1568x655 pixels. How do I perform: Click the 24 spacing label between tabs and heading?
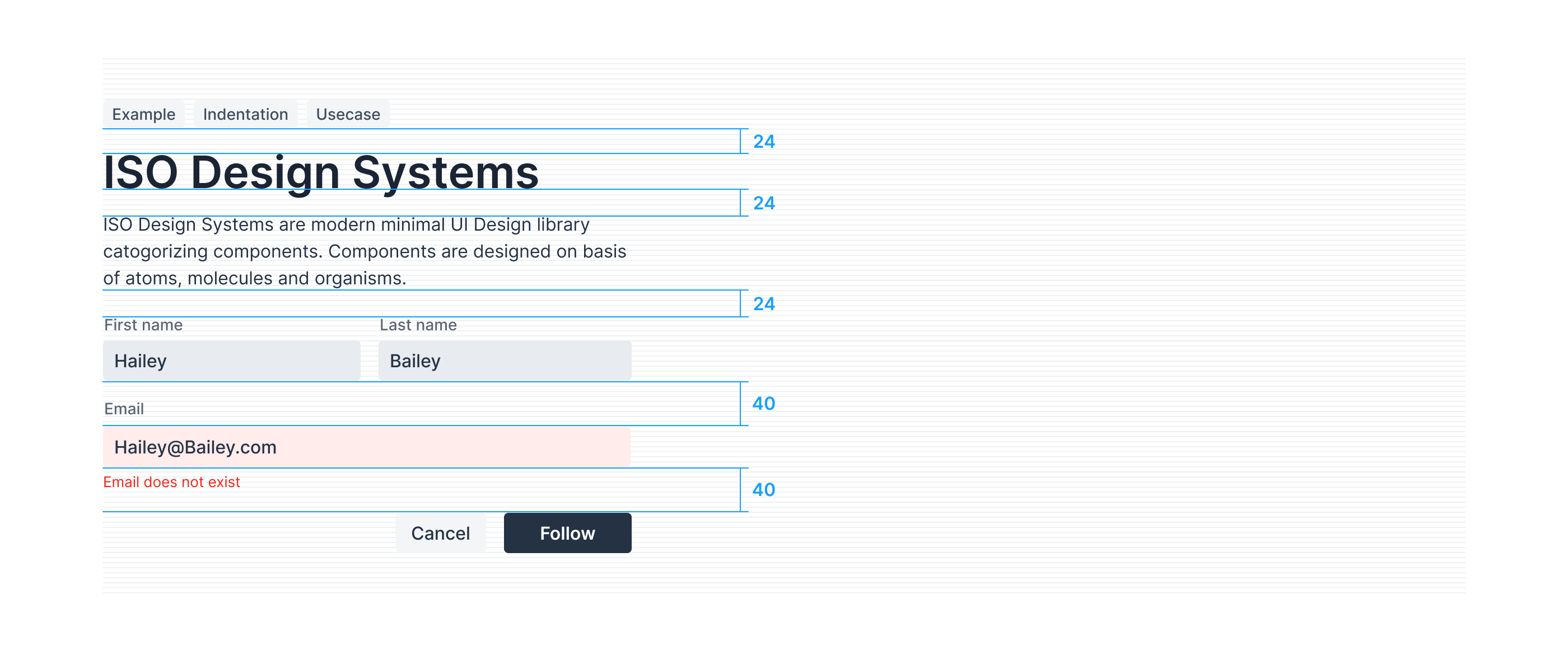pyautogui.click(x=763, y=142)
